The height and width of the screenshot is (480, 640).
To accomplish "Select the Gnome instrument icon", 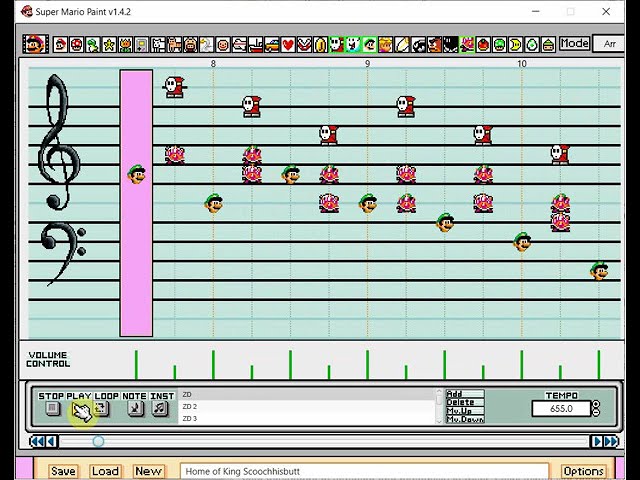I will tap(549, 44).
